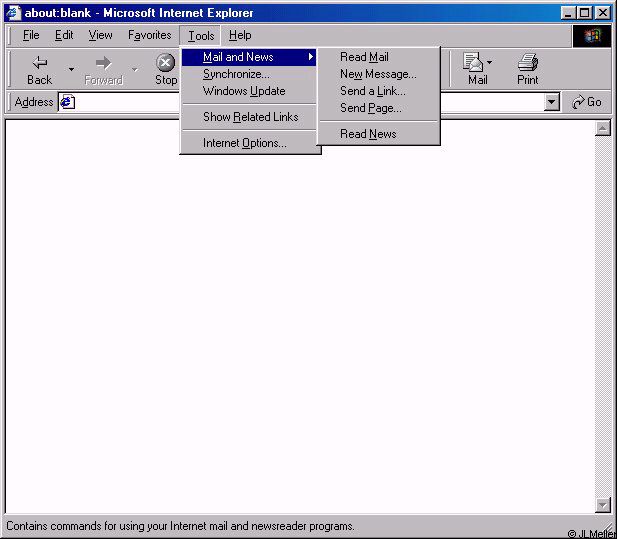This screenshot has width=617, height=539.
Task: Open the Favorites menu
Action: [150, 35]
